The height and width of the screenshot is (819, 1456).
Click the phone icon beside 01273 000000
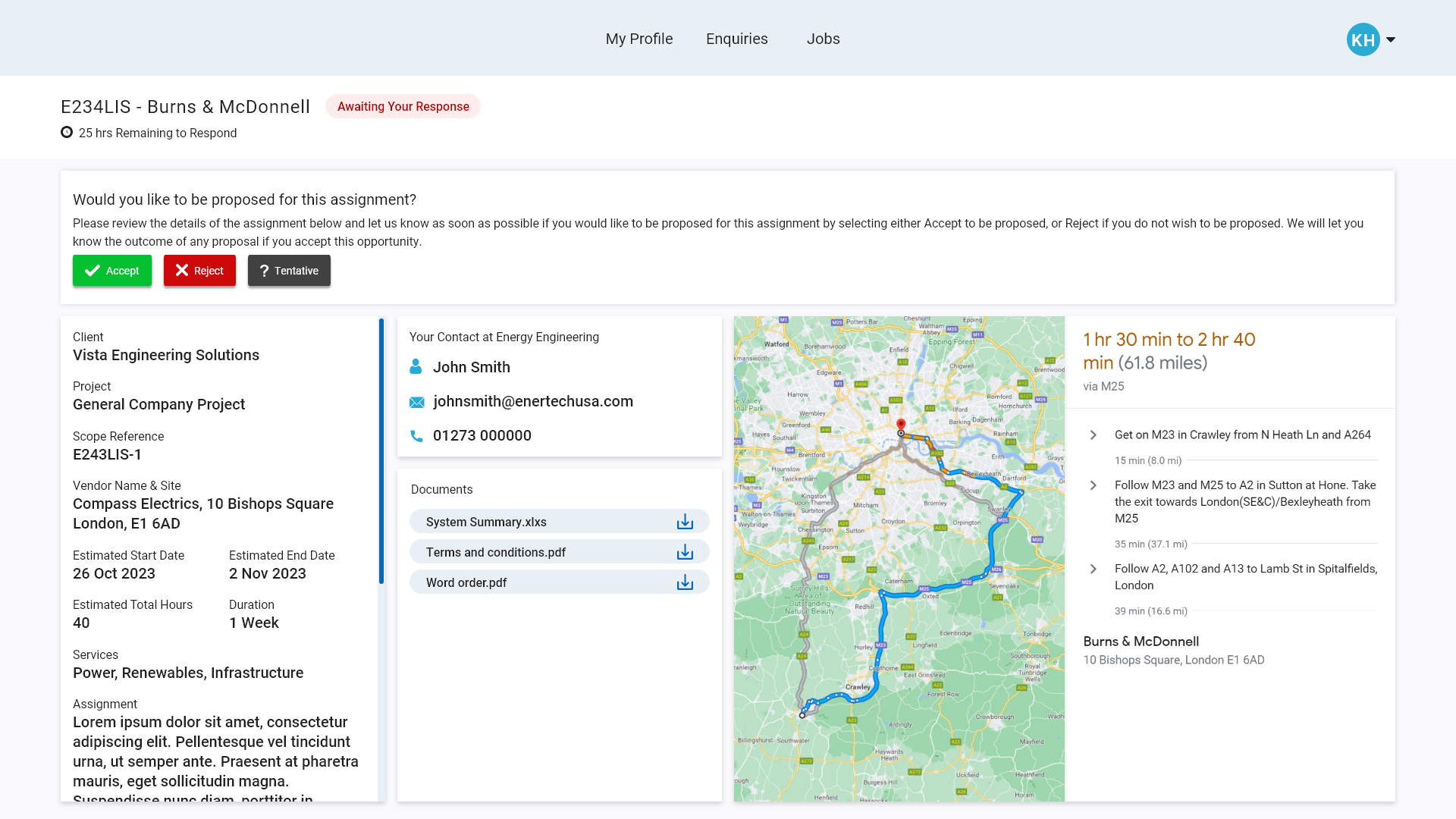pyautogui.click(x=416, y=436)
